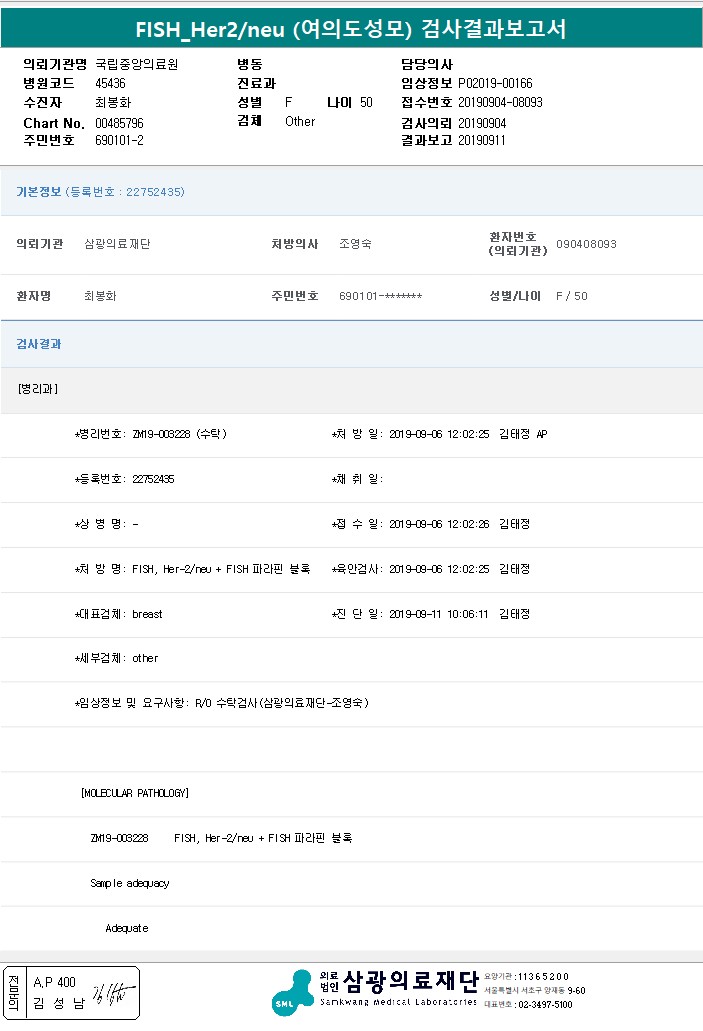Select representative phone 02-3497-5100
703x1031 pixels.
coord(545,1005)
